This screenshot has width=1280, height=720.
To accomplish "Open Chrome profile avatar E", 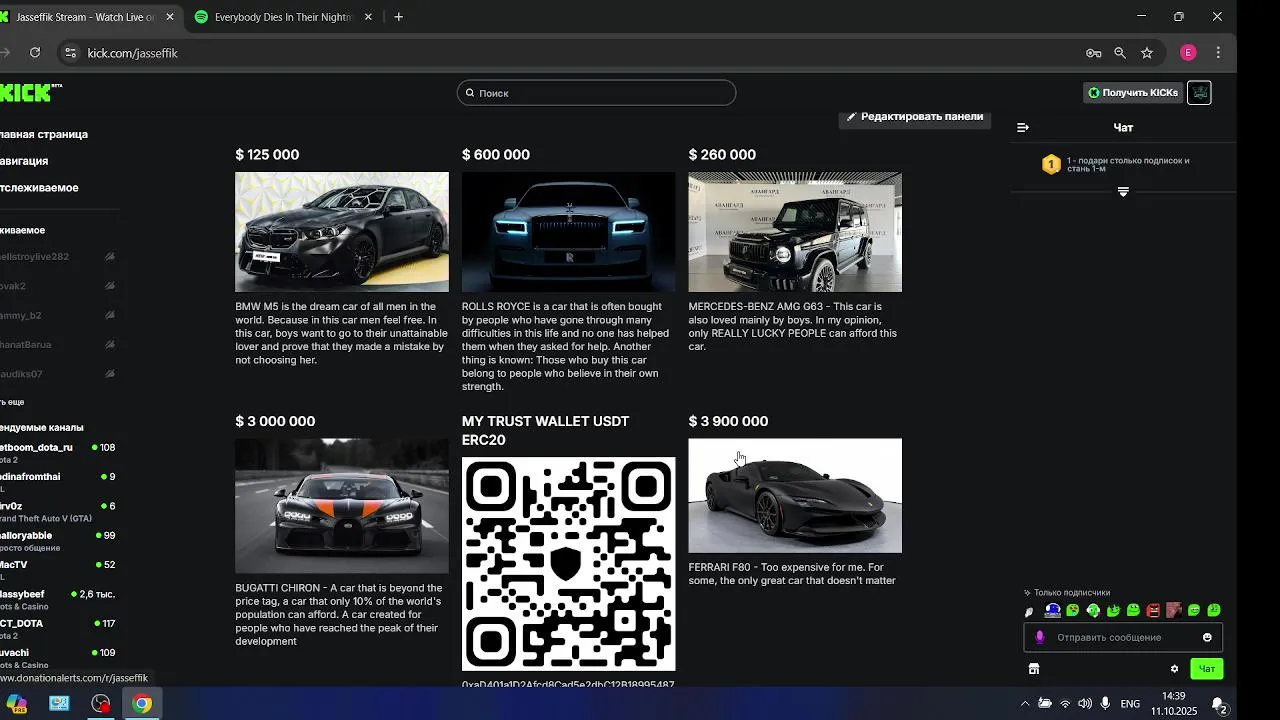I will 1188,53.
